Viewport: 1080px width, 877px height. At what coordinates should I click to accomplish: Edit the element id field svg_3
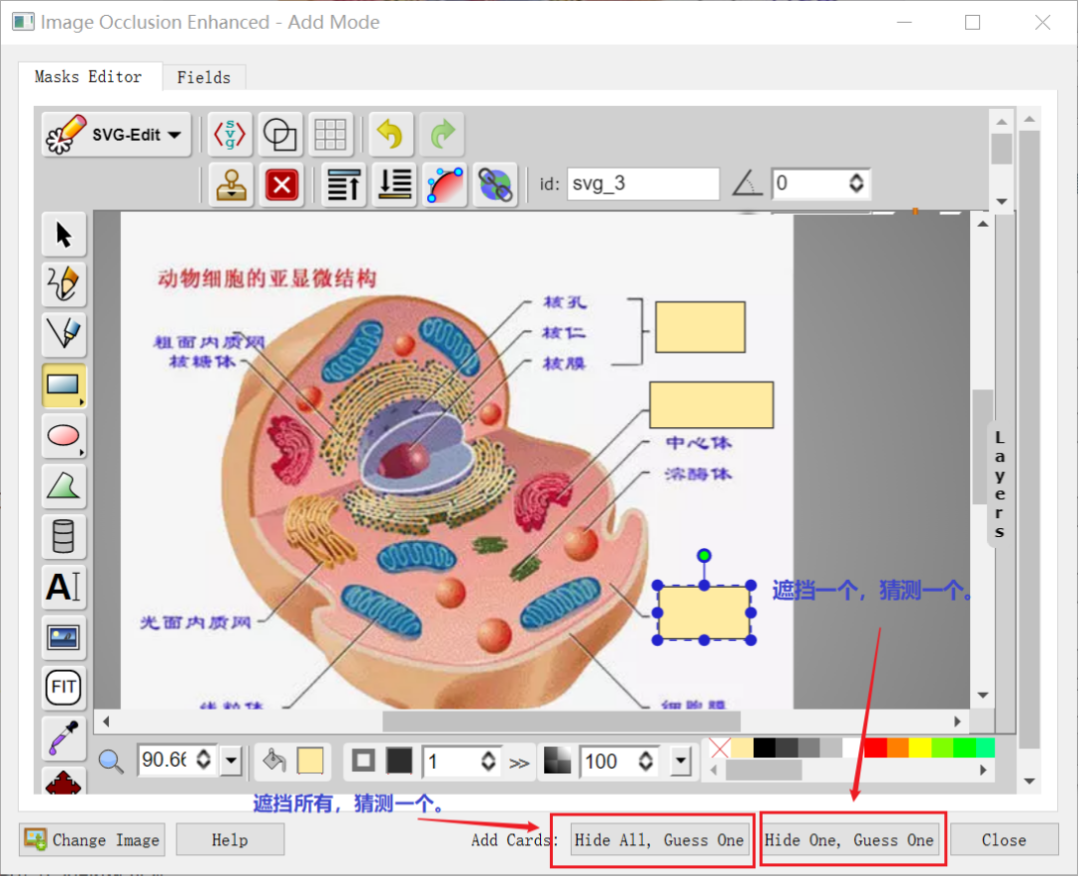(643, 183)
